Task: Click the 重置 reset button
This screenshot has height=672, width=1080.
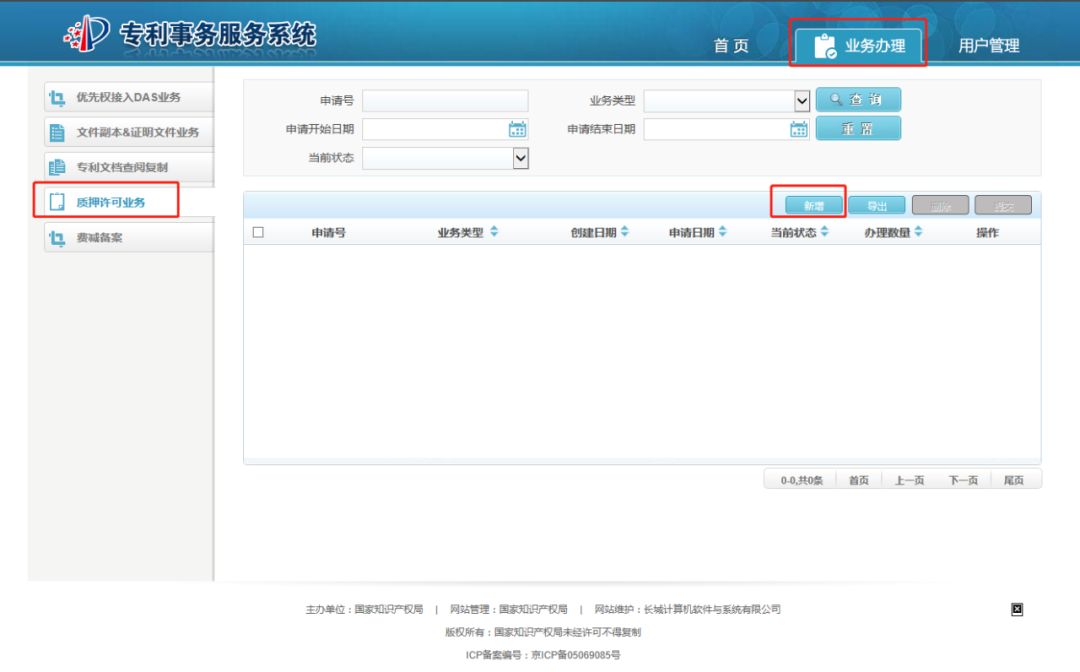Action: pyautogui.click(x=858, y=129)
